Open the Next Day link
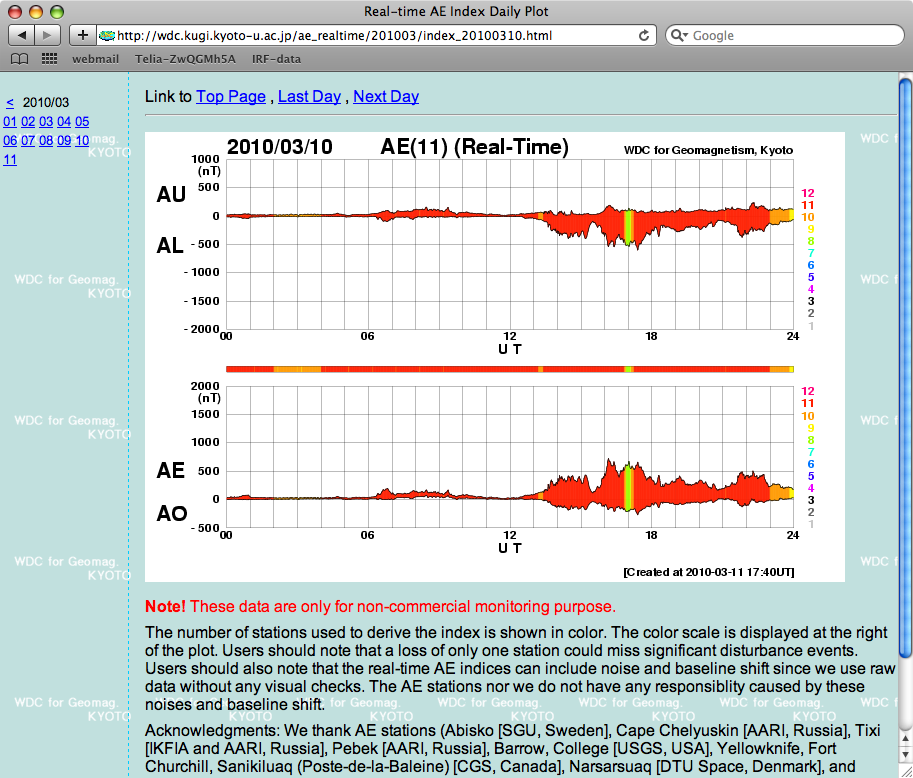The width and height of the screenshot is (913, 778). [386, 97]
